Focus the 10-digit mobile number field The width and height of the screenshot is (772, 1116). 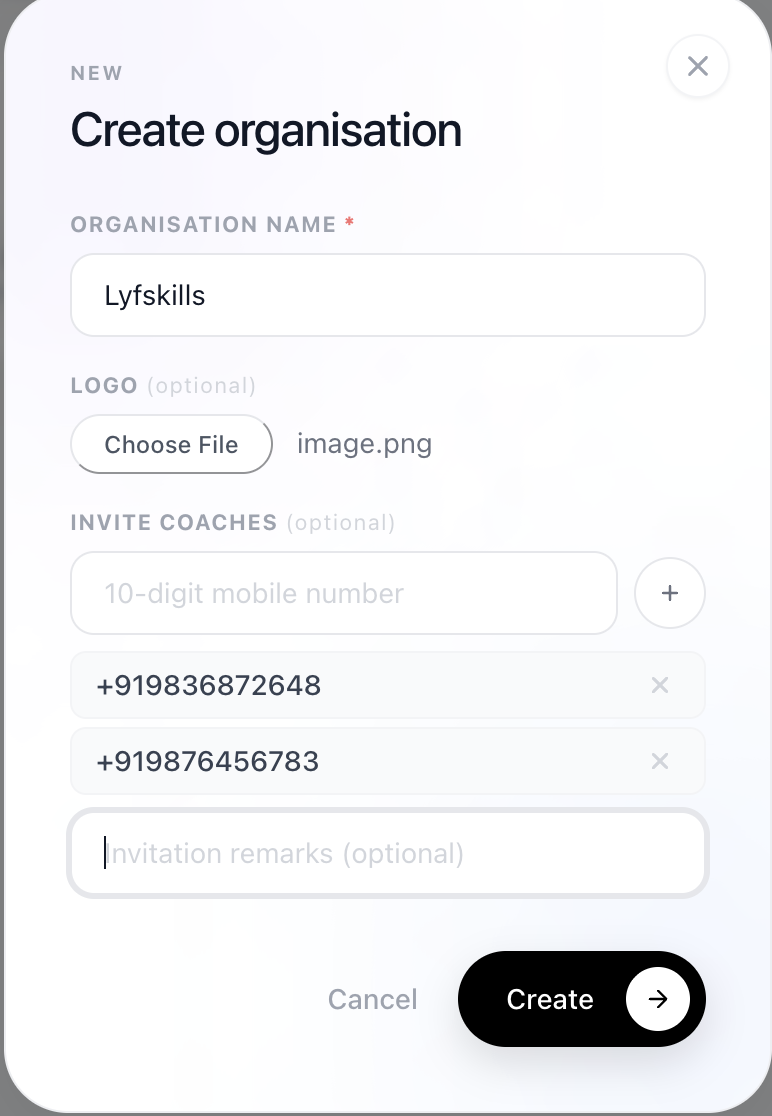pos(344,593)
